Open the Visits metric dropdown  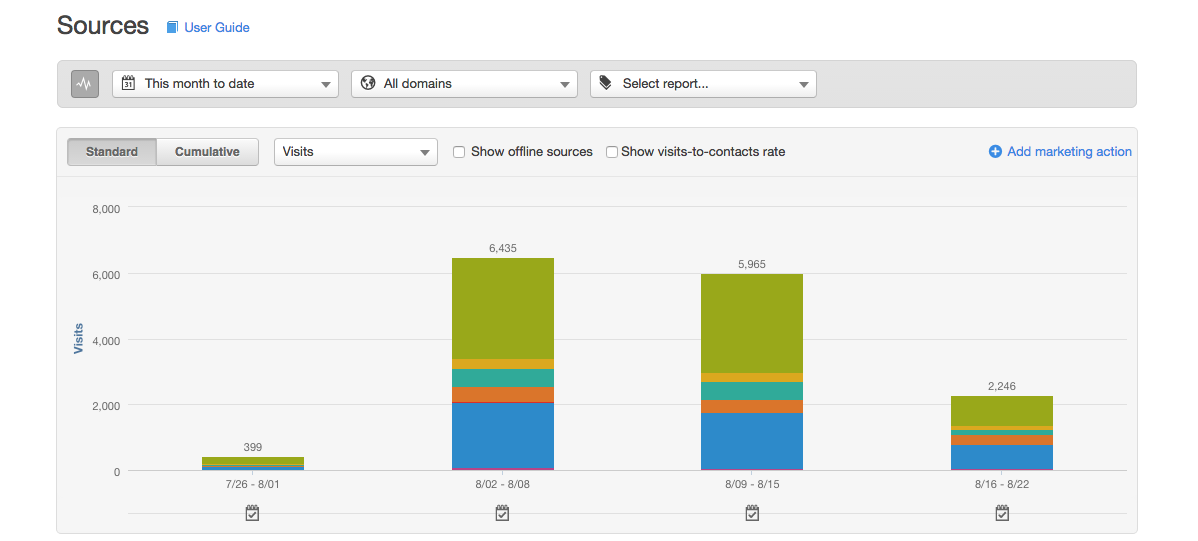coord(356,152)
